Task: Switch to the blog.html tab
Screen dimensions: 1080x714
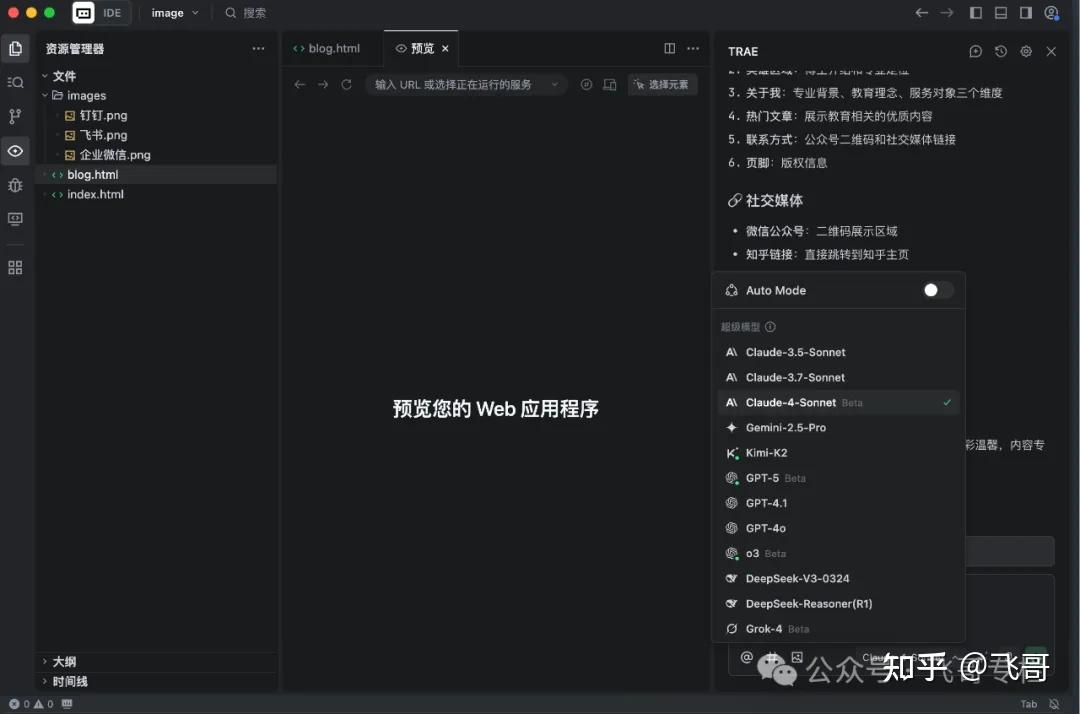Action: pos(327,48)
